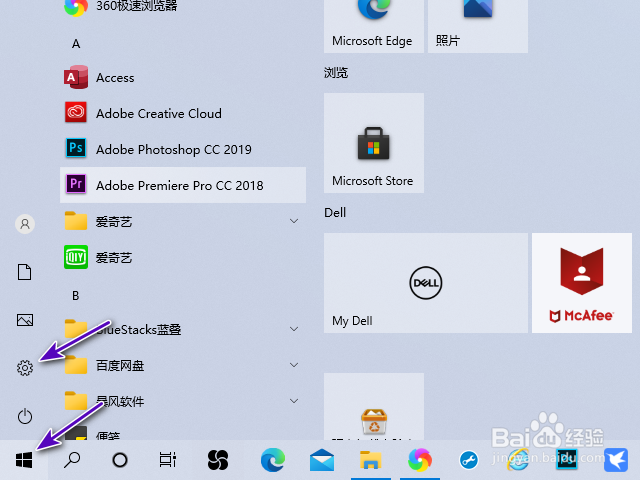Viewport: 640px width, 480px height.
Task: Open the Microsoft Edge tile
Action: 374,24
